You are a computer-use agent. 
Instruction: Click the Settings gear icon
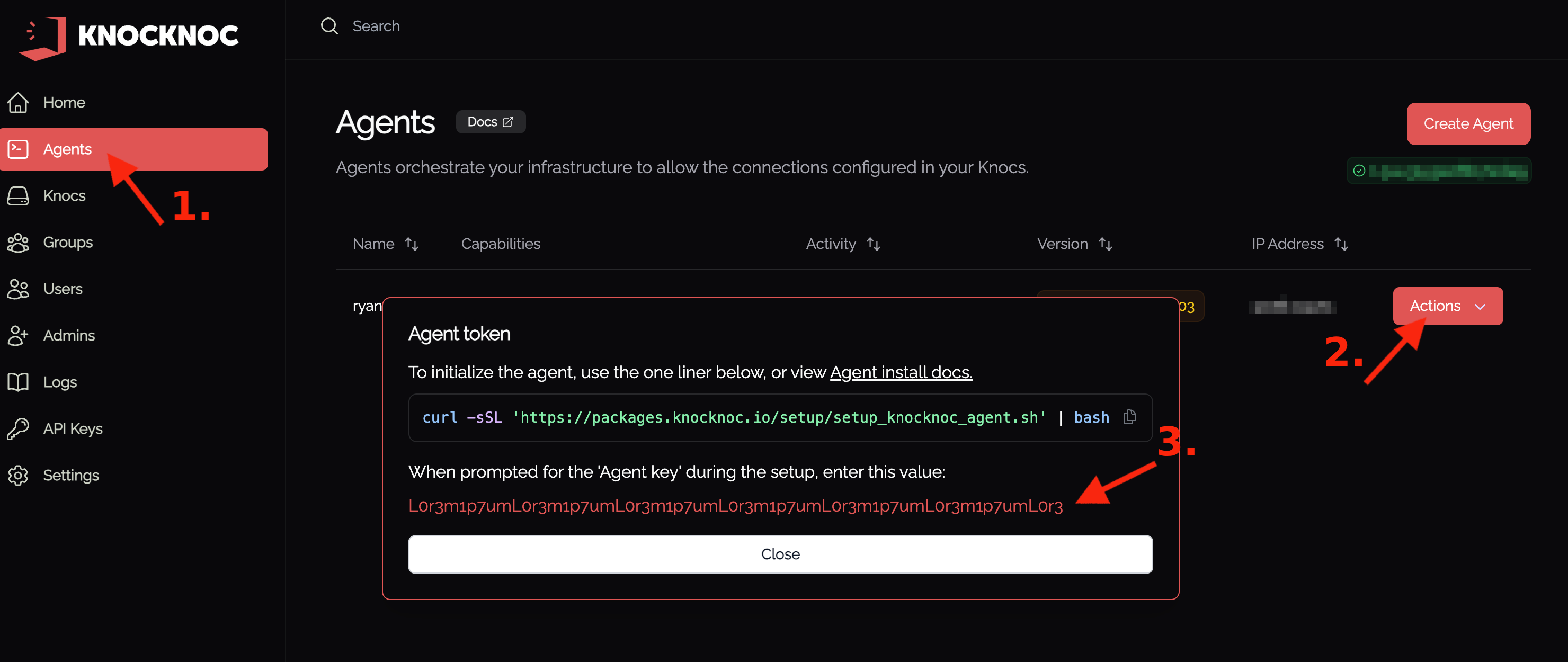18,475
